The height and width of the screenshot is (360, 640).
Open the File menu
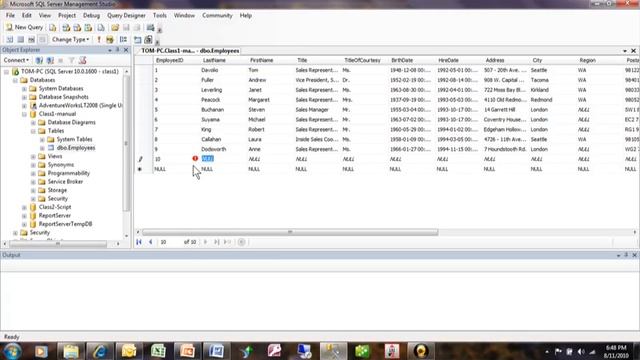click(x=10, y=16)
